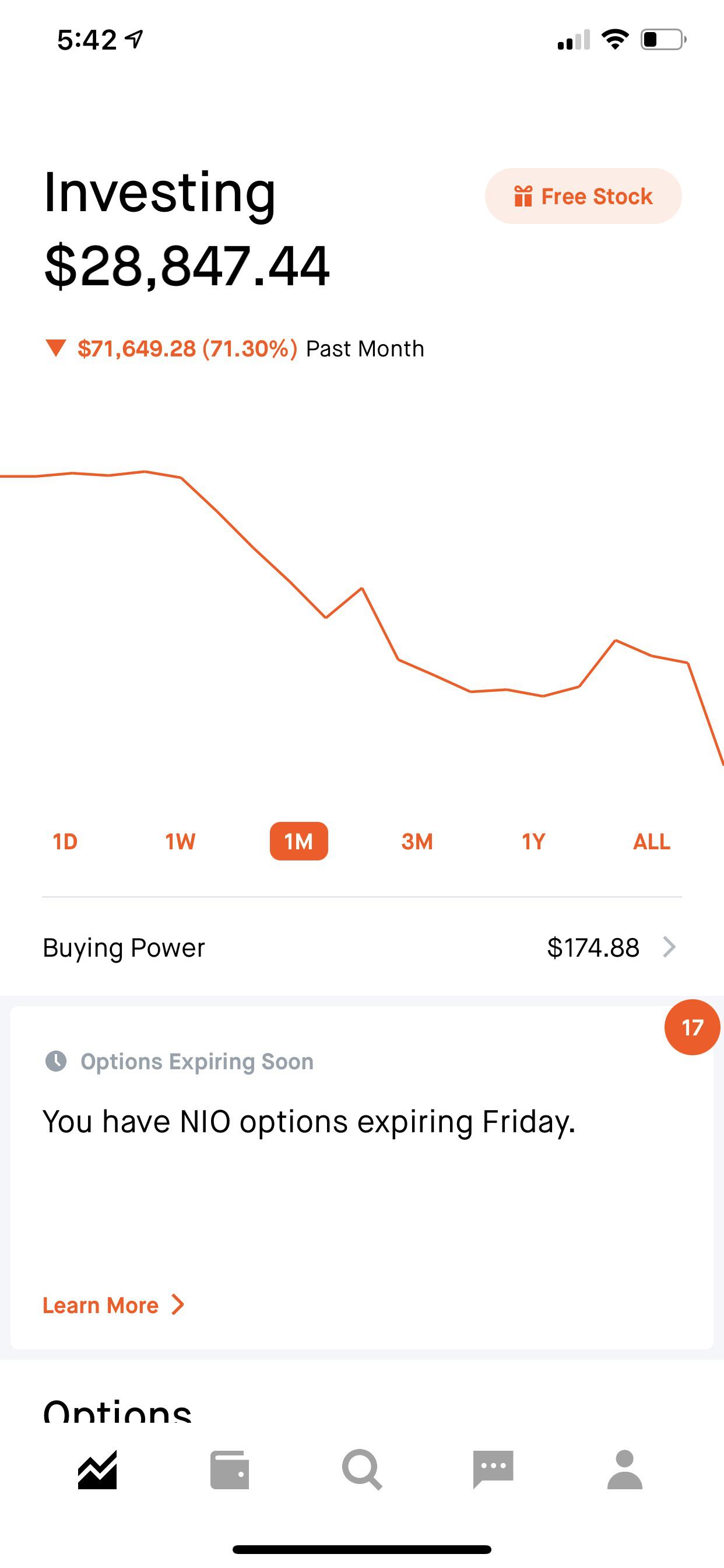Tap the NIO options expiring card text
Screen dimensions: 724x1568
point(309,1121)
